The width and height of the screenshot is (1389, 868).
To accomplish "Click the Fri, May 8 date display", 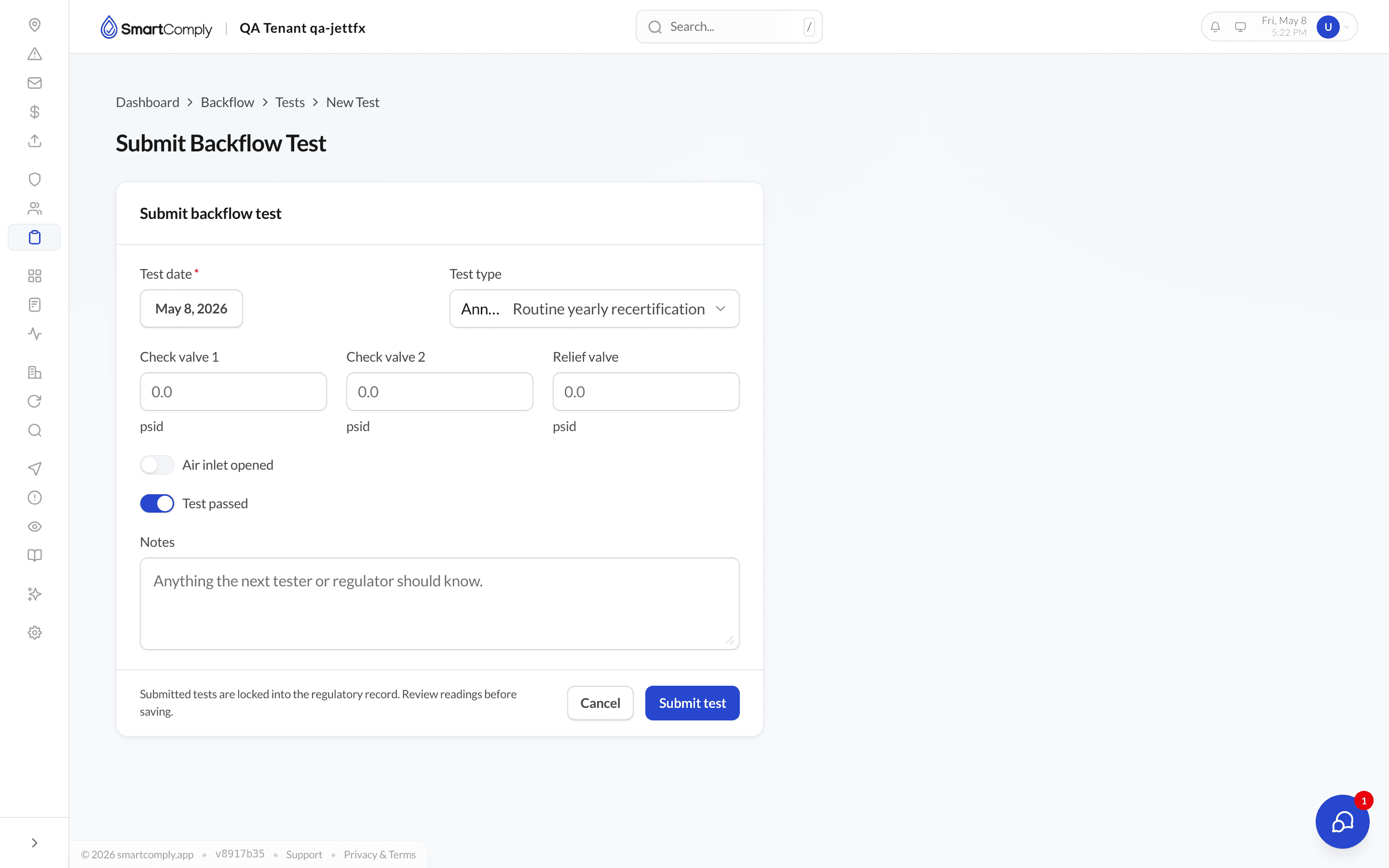I will pyautogui.click(x=1284, y=21).
